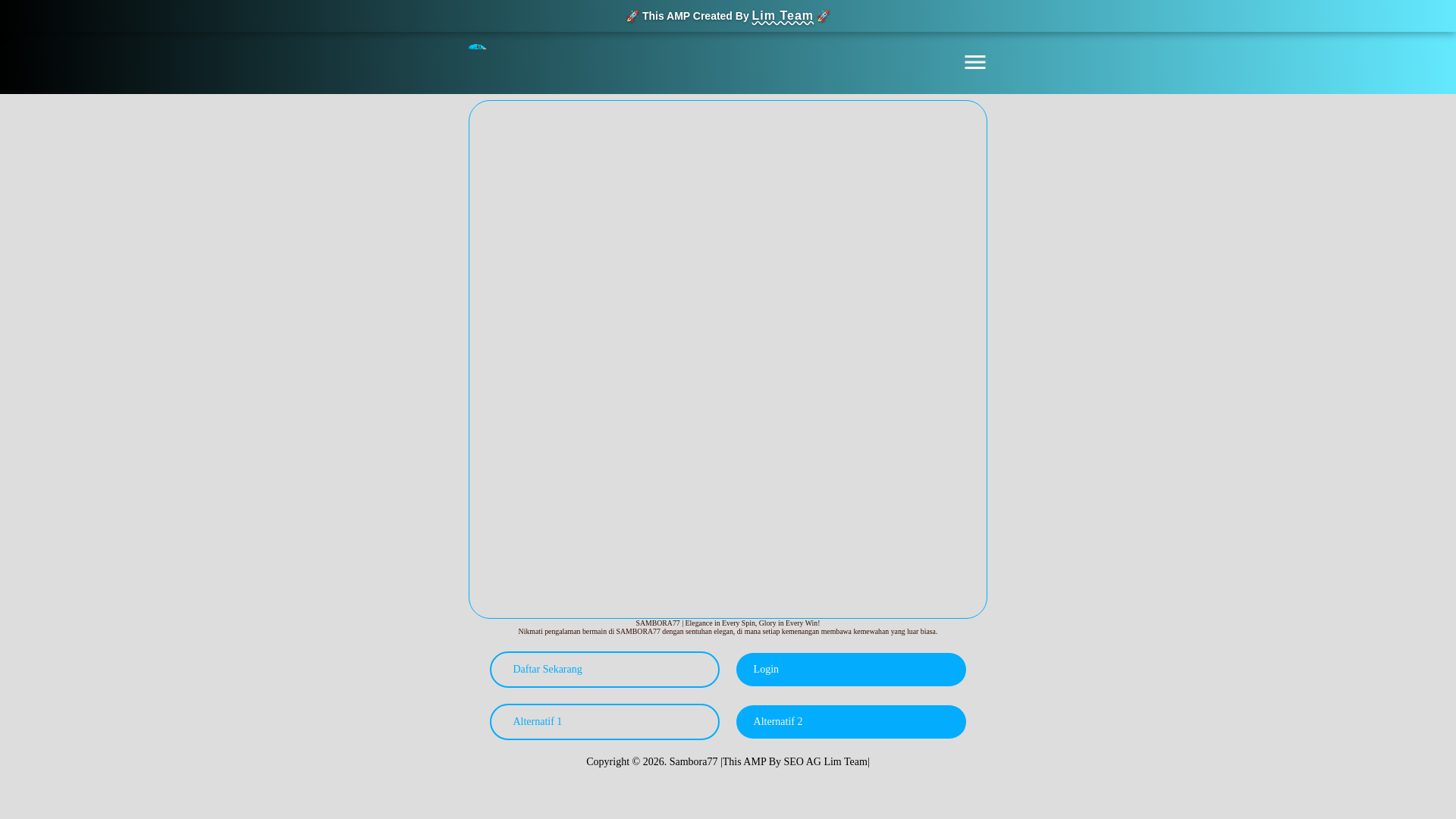Click 'SAMBORA77 | Elegance in Every Spin' heading text
Image resolution: width=1456 pixels, height=819 pixels.
(728, 623)
